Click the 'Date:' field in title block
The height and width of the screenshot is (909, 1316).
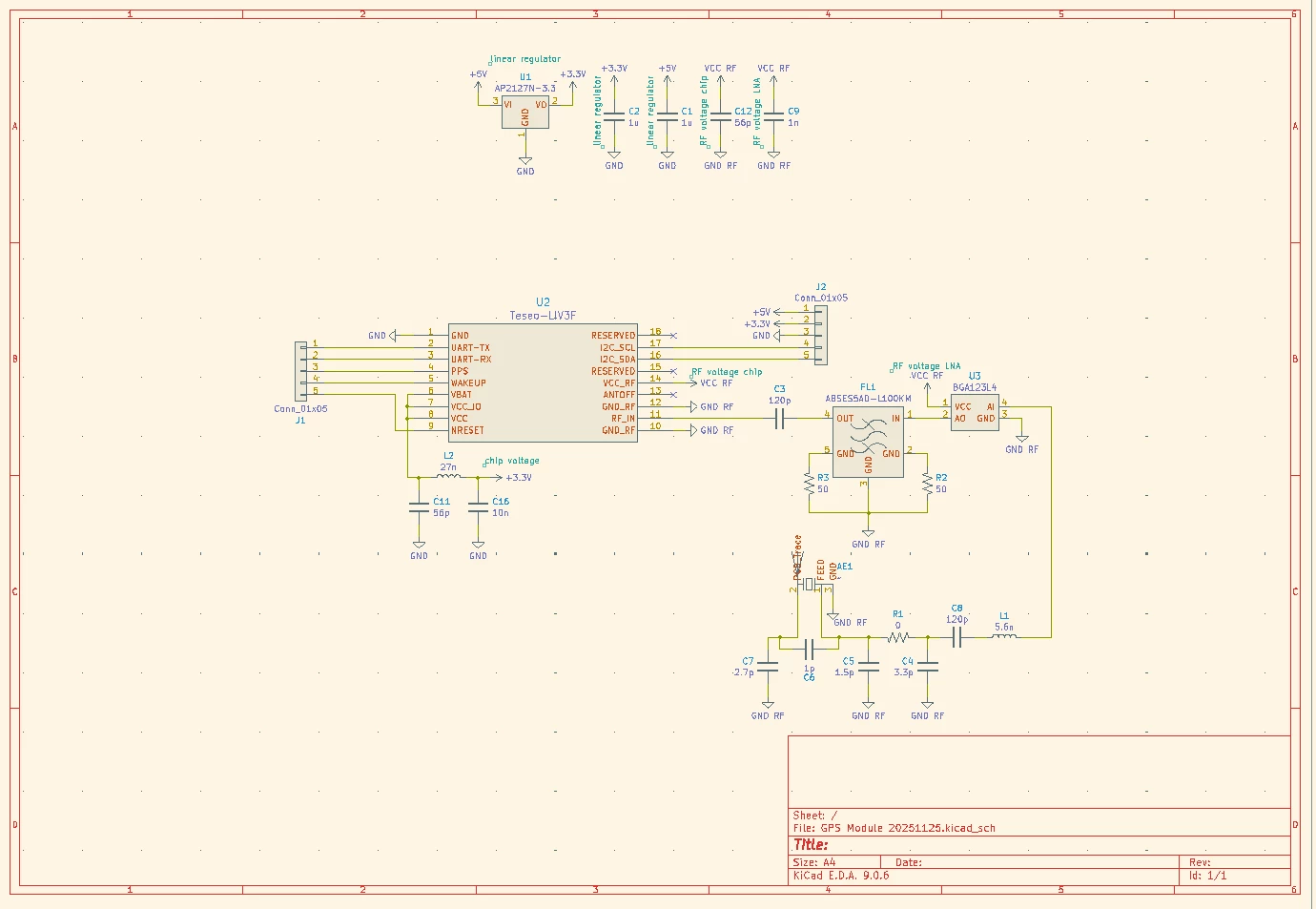coord(909,862)
